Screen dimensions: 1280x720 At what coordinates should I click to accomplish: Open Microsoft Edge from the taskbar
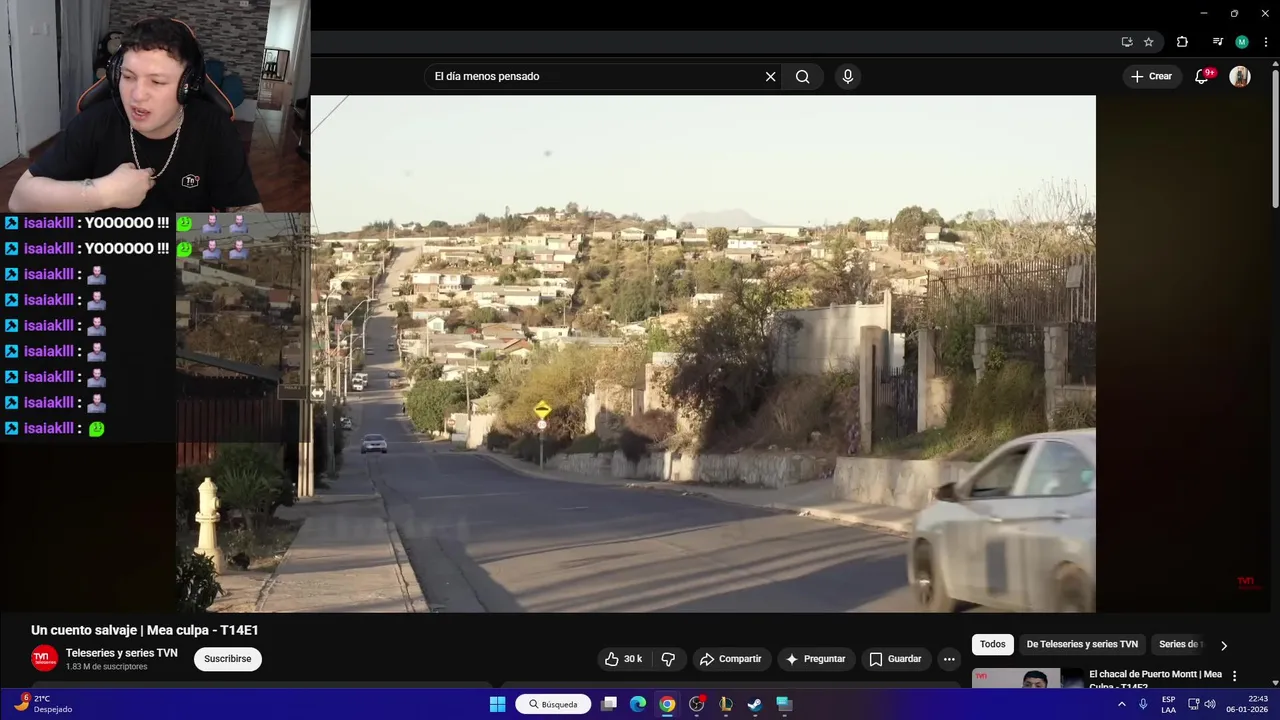[638, 704]
